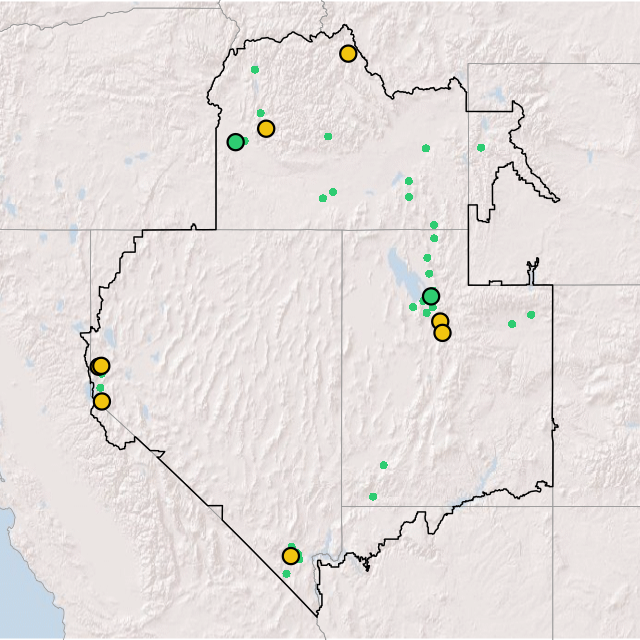Click small green dot in the far northeast

point(481,148)
